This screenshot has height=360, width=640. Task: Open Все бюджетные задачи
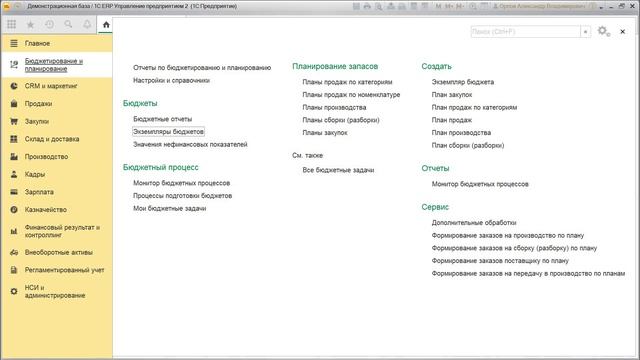[338, 170]
